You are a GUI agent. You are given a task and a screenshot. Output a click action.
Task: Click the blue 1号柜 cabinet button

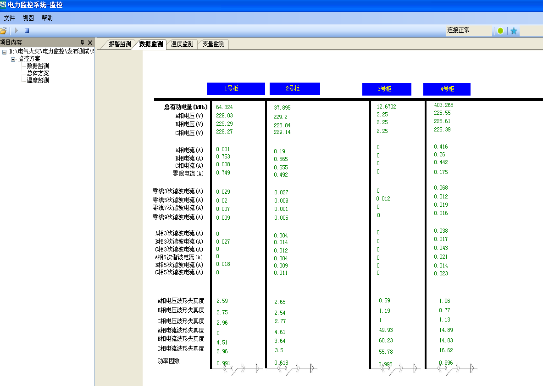236,89
